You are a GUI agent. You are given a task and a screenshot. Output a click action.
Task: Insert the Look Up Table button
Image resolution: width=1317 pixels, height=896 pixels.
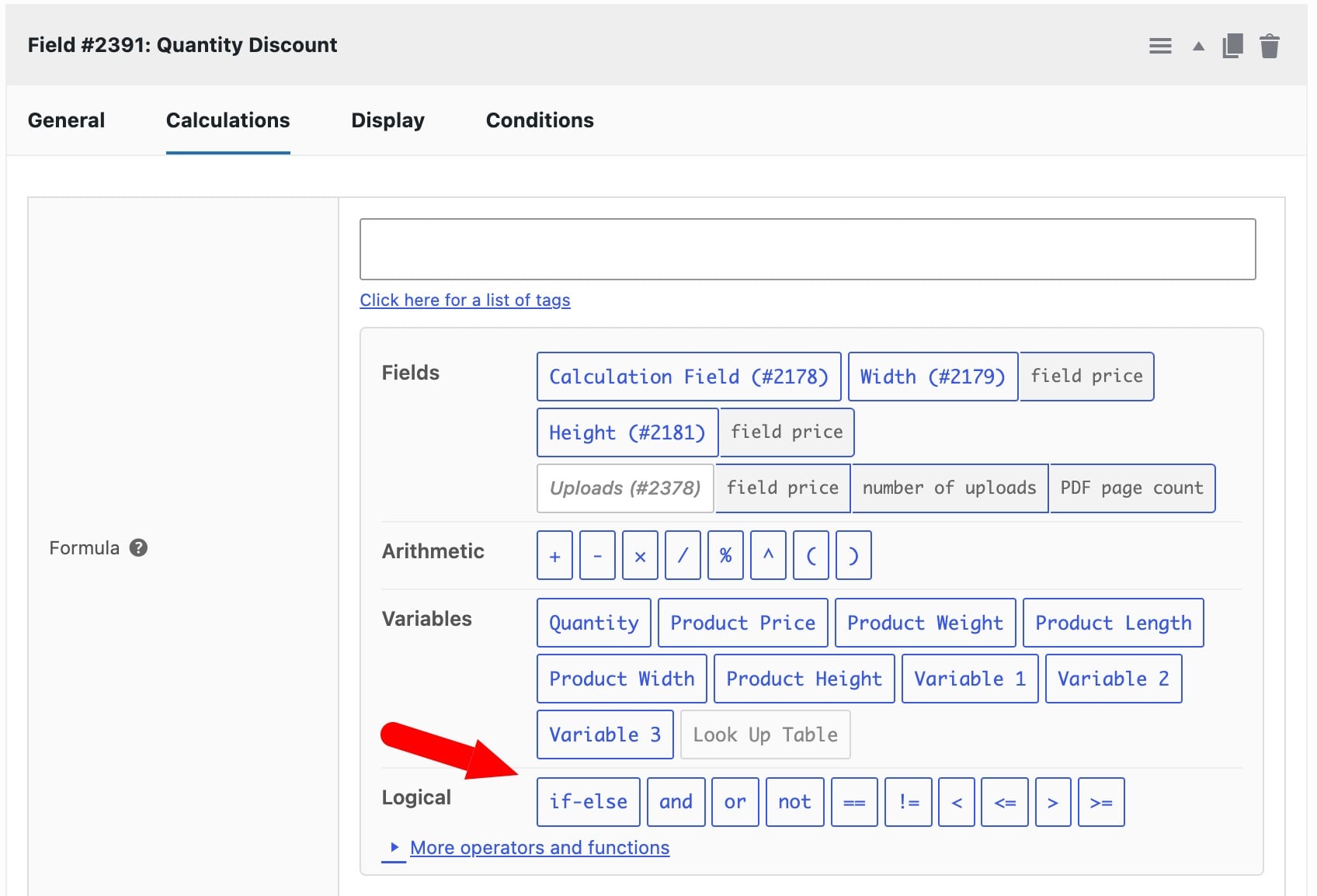pyautogui.click(x=766, y=735)
